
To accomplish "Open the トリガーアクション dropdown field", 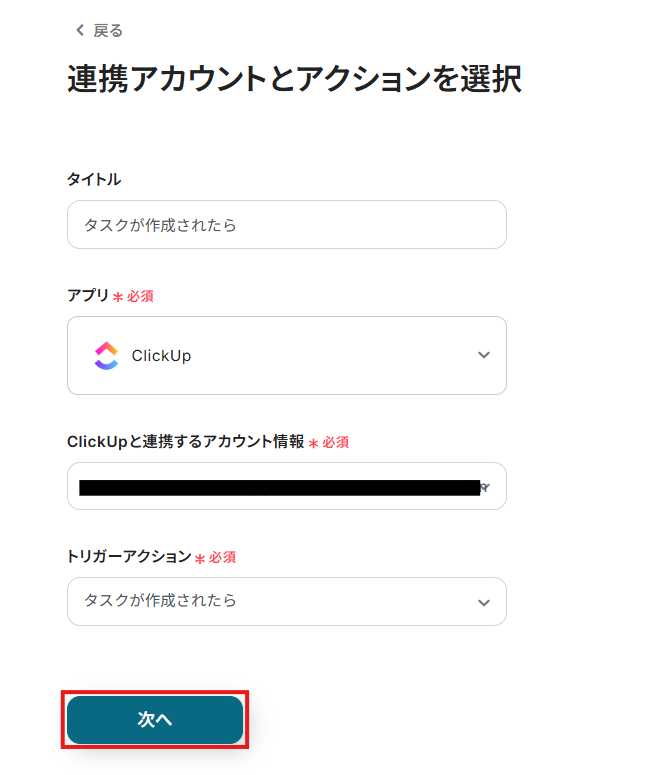I will click(270, 601).
